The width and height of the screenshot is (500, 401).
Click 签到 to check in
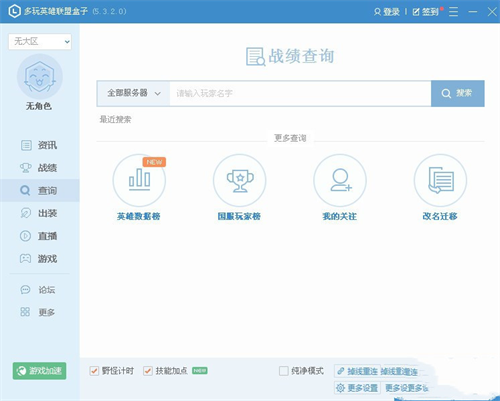pos(426,12)
